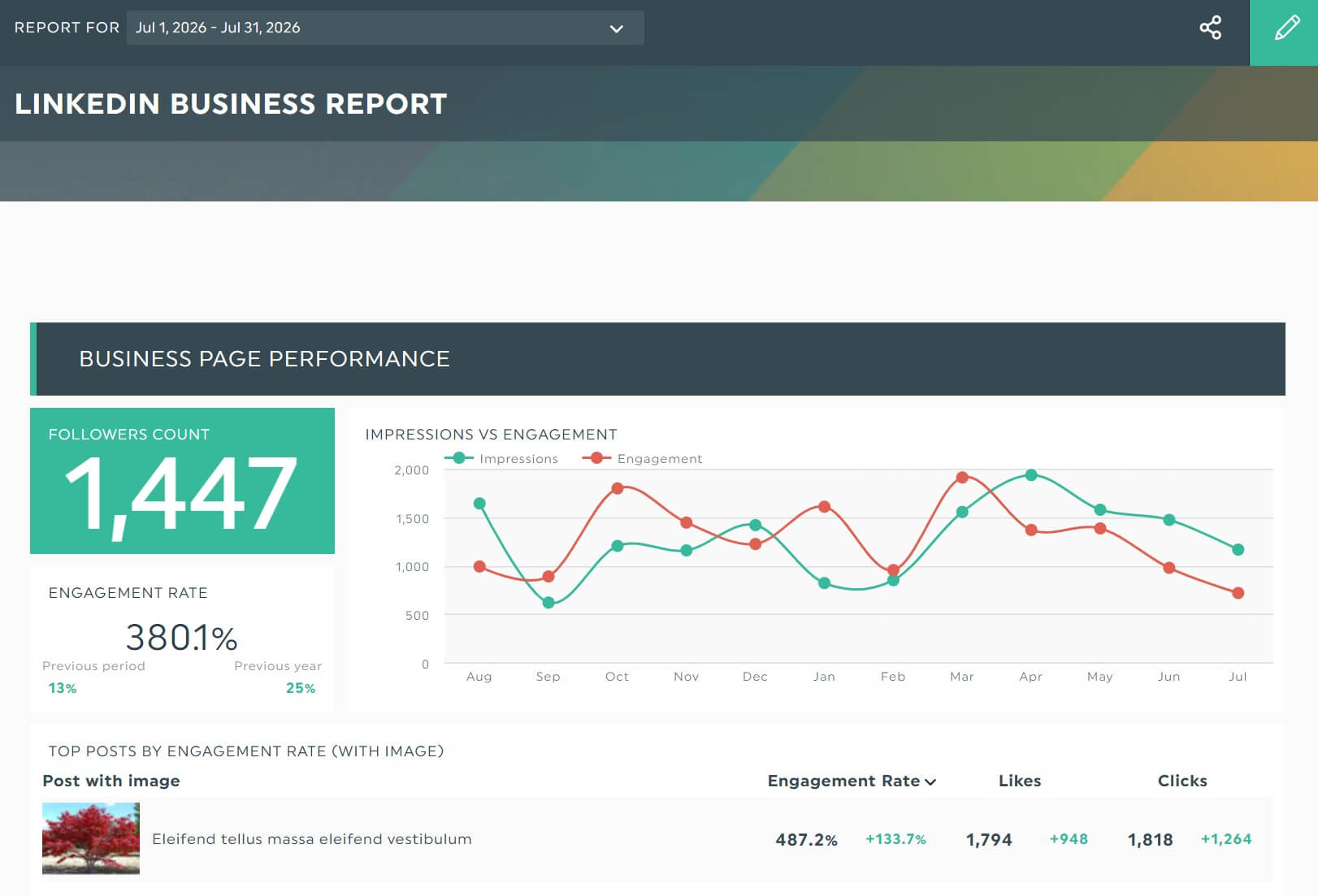Select the Impressions data point for Jul
This screenshot has height=896, width=1318.
point(1238,550)
